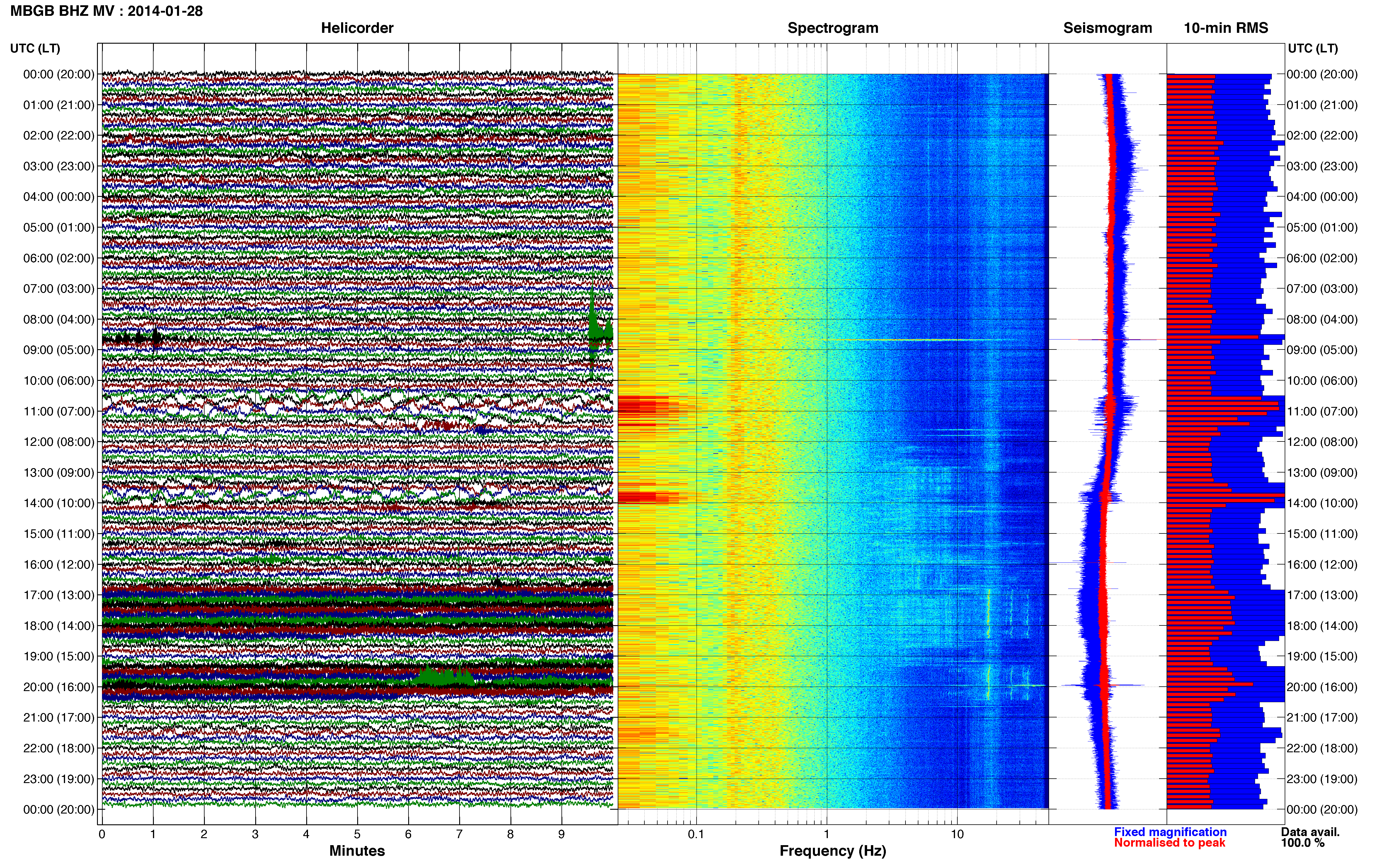Click 06:00 (02:00) on the RMS panel time axis
This screenshot has height=868, width=1389.
[1322, 258]
